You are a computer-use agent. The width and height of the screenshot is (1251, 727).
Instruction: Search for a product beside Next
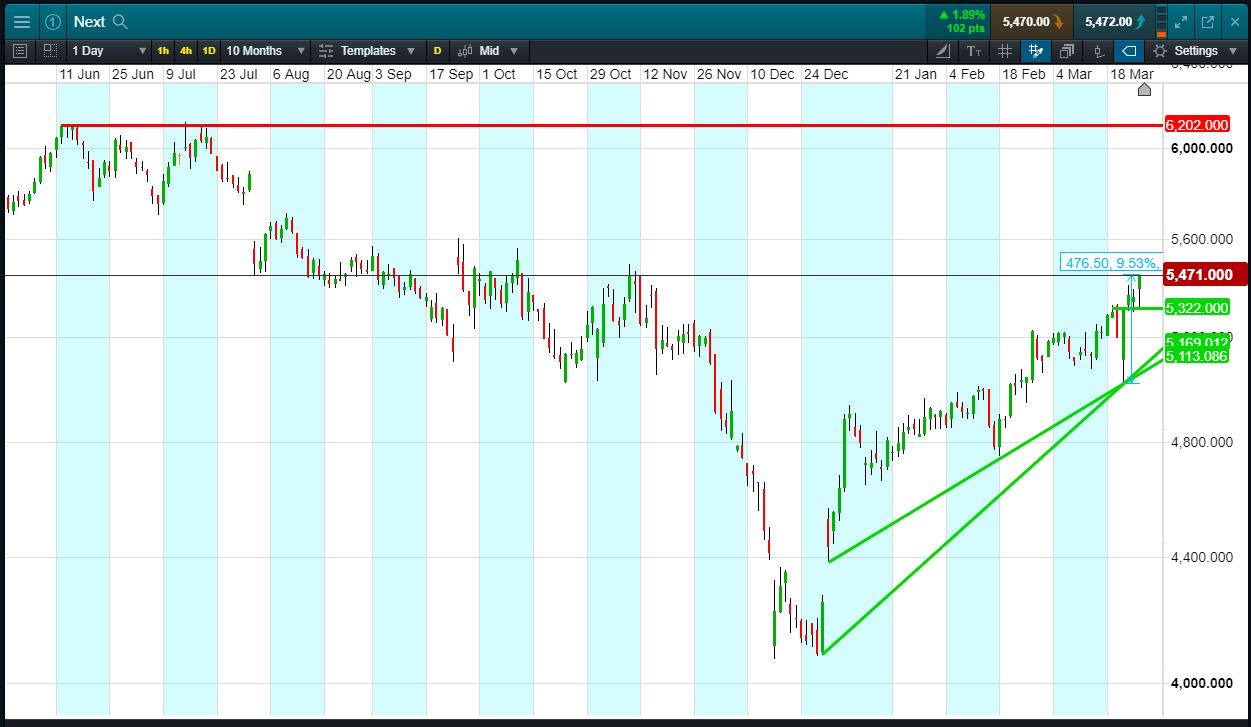point(120,21)
